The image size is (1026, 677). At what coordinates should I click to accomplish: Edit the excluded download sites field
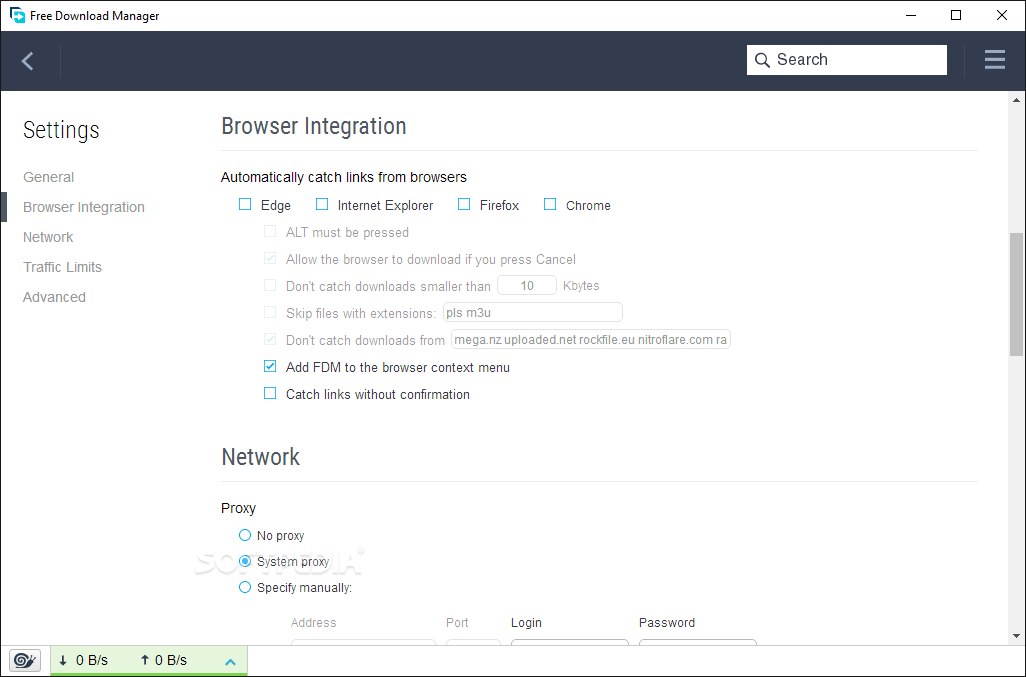click(591, 339)
